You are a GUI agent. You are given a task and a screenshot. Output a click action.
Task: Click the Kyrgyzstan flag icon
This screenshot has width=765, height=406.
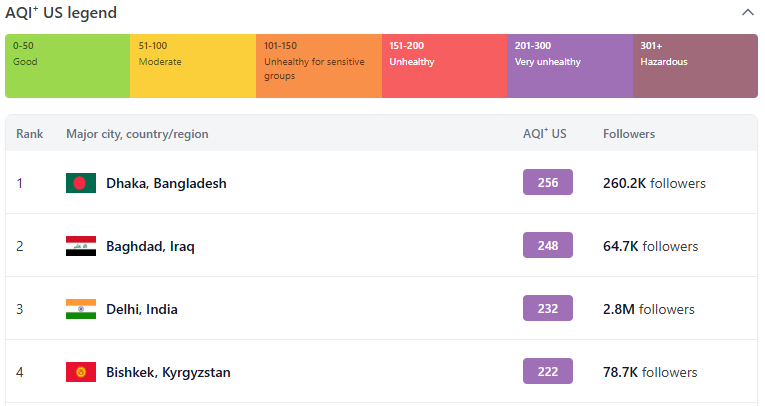[x=81, y=372]
